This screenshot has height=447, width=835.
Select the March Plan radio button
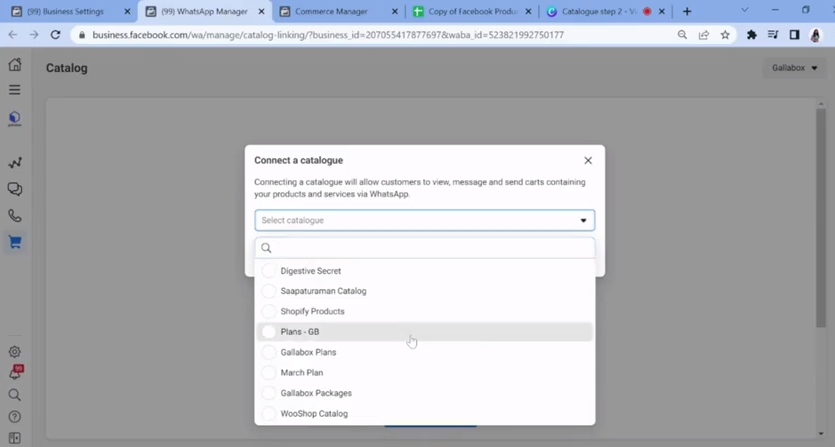[269, 372]
